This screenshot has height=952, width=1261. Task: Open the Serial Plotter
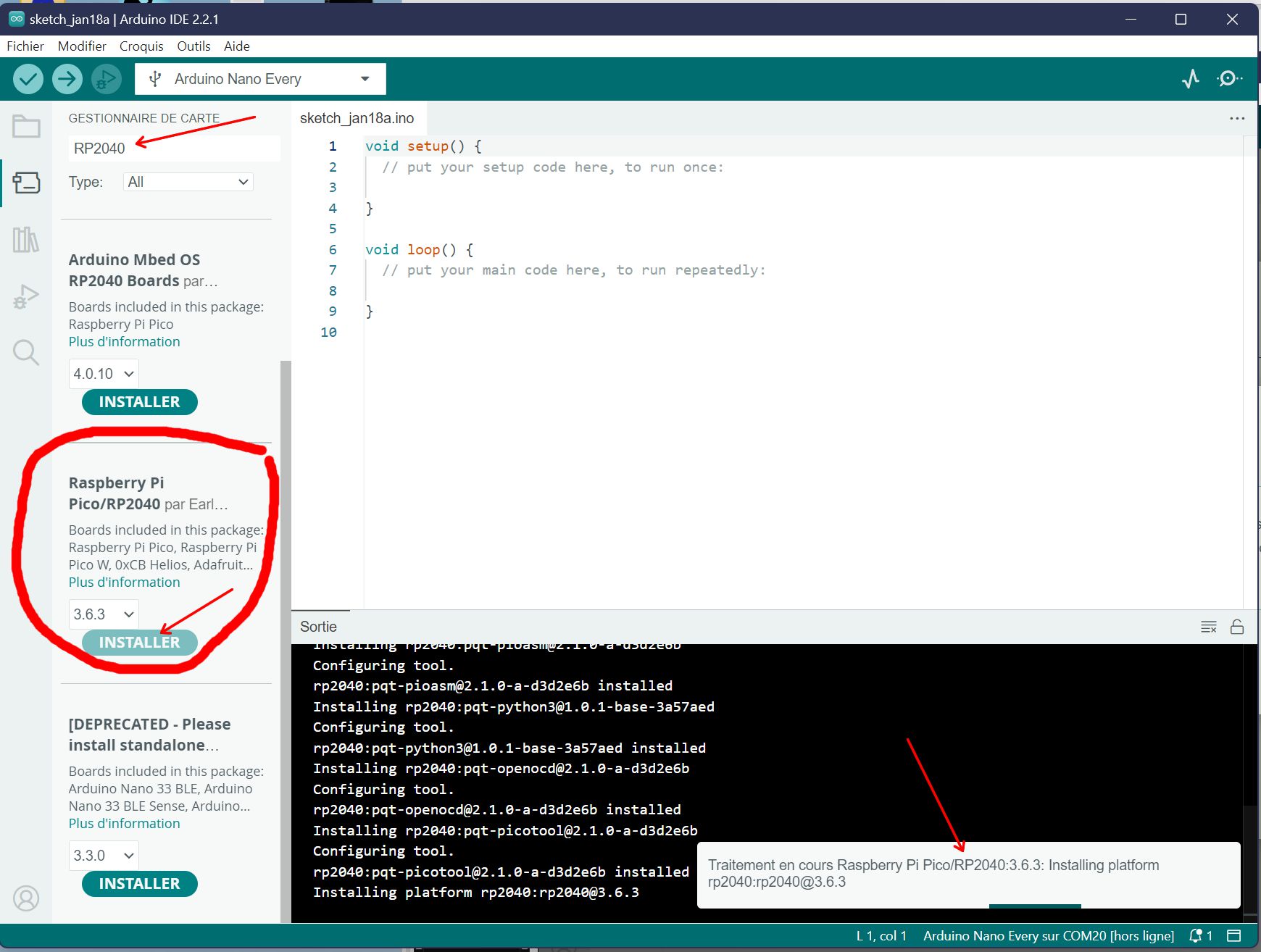(1191, 78)
